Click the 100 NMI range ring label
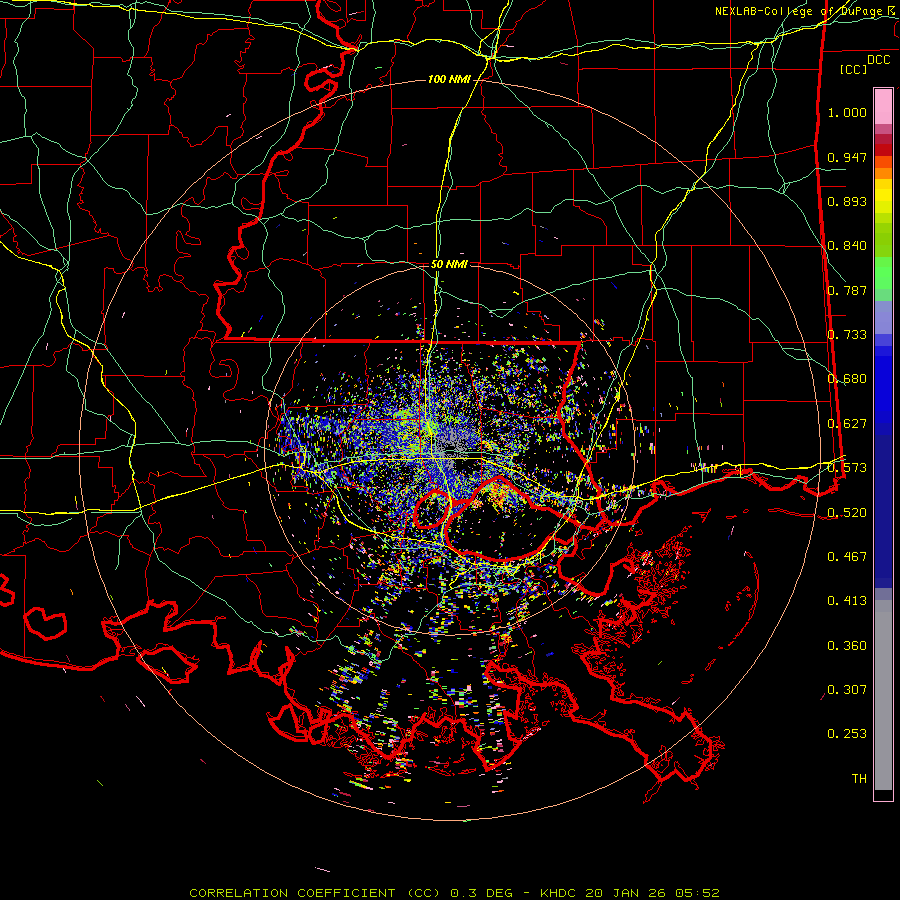900x900 pixels. (x=449, y=79)
